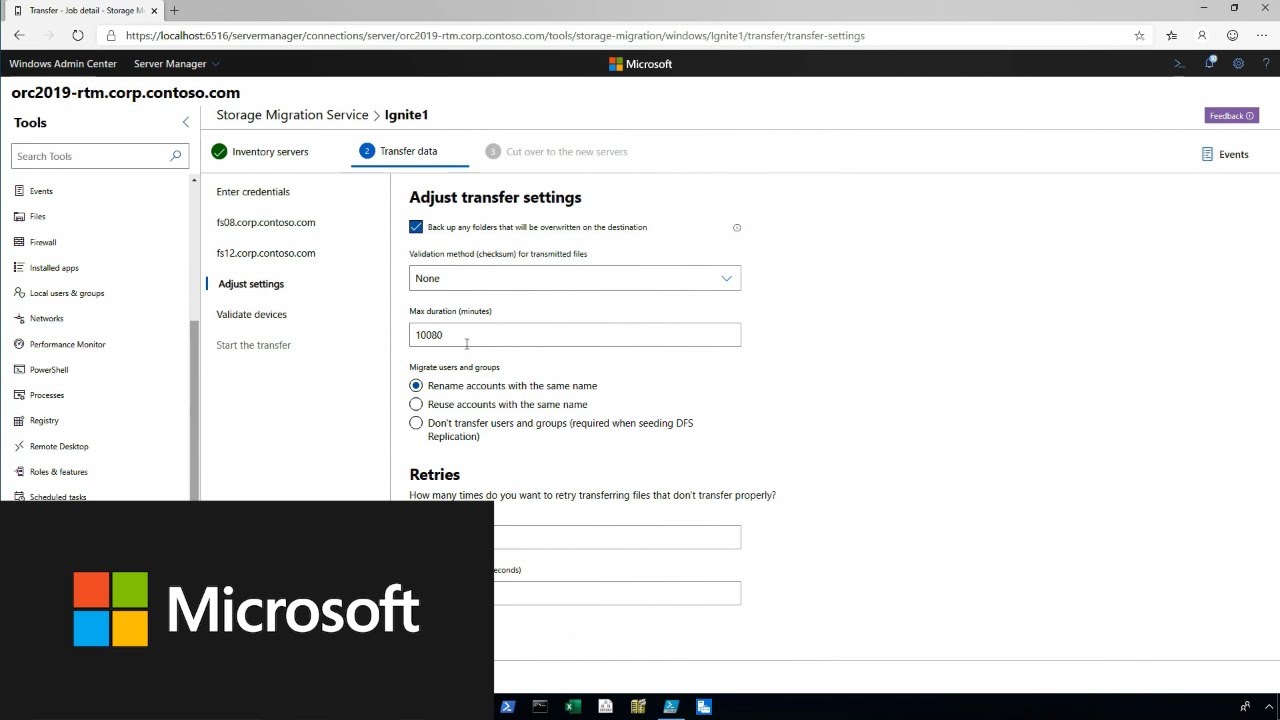Viewport: 1280px width, 720px height.
Task: Click the Max duration field showing 10080
Action: (575, 335)
